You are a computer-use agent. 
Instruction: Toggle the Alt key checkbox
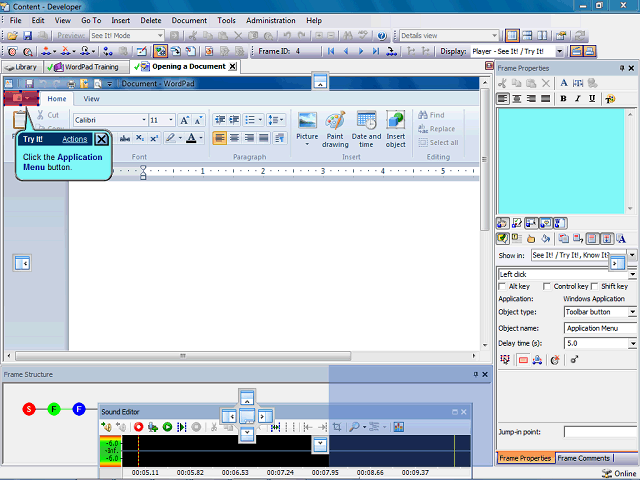[502, 287]
